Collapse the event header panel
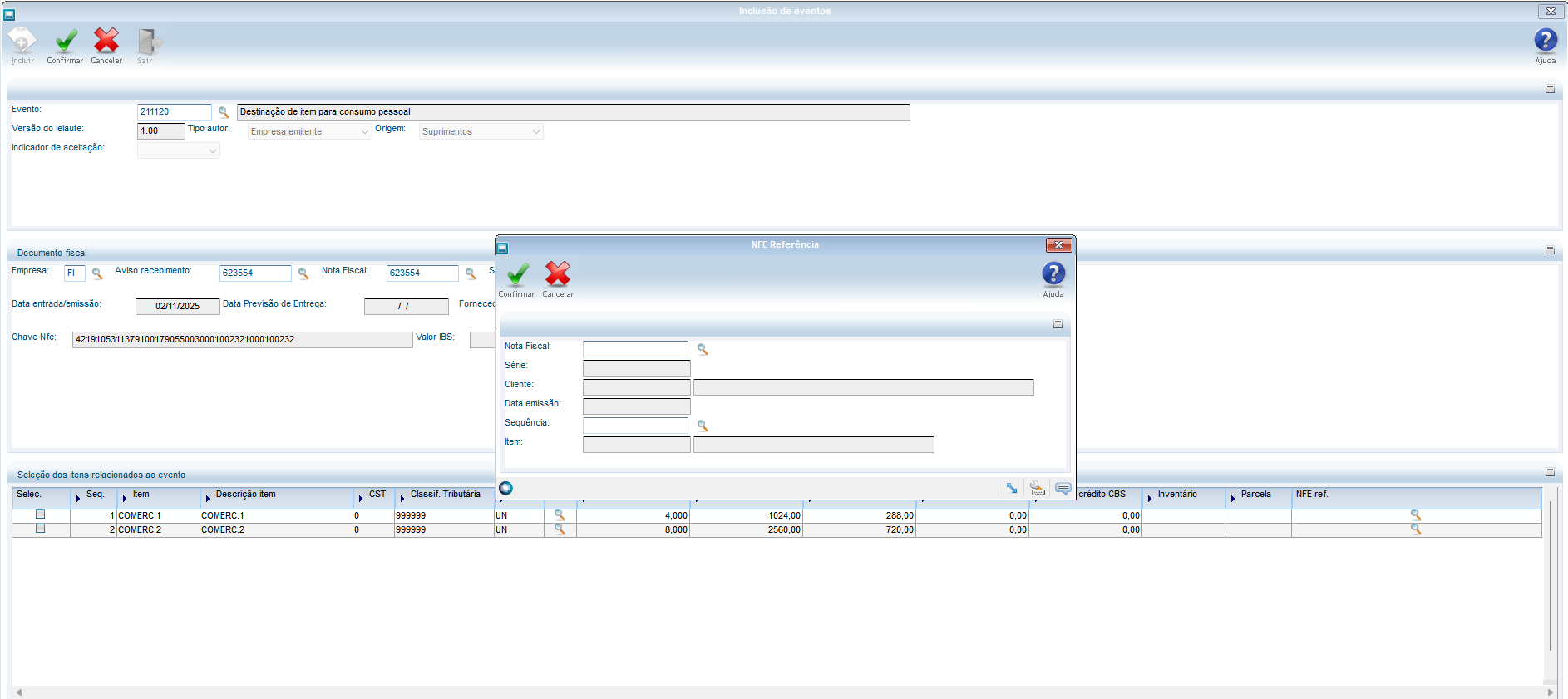The image size is (1568, 699). coord(1550,89)
